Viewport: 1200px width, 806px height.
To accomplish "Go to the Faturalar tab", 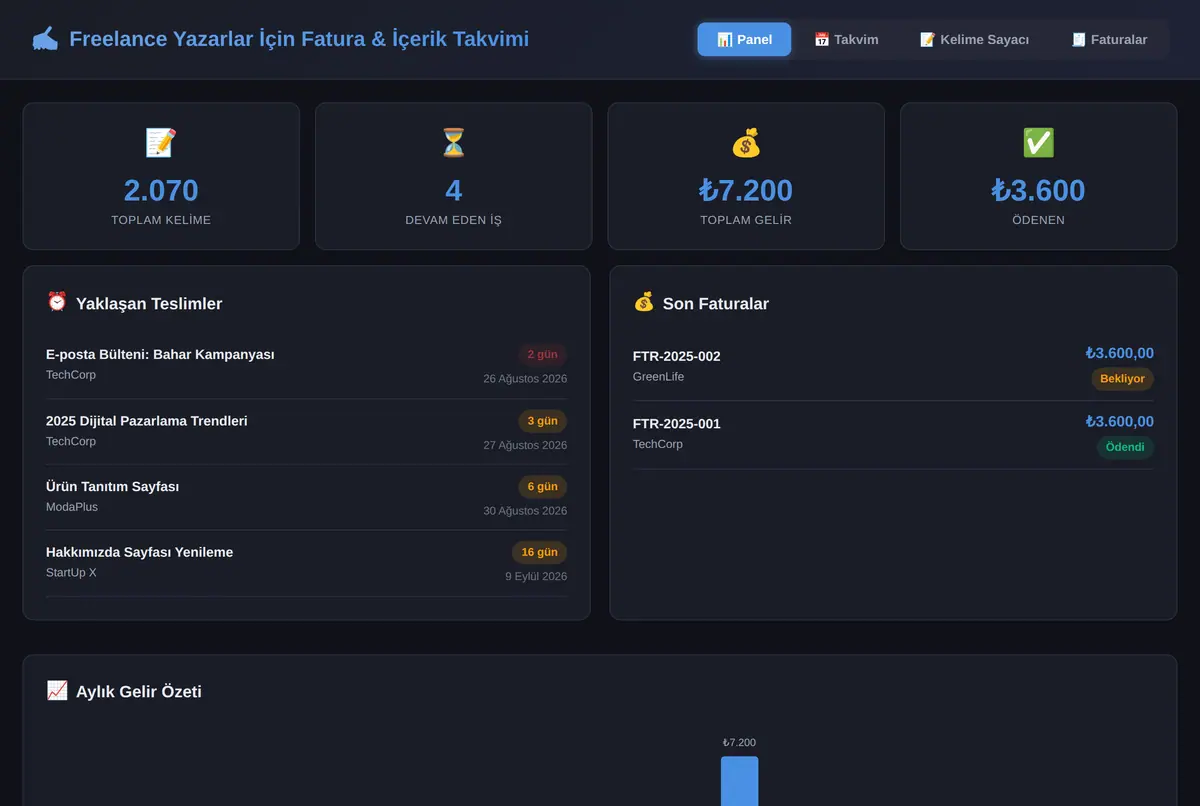I will [x=1109, y=39].
